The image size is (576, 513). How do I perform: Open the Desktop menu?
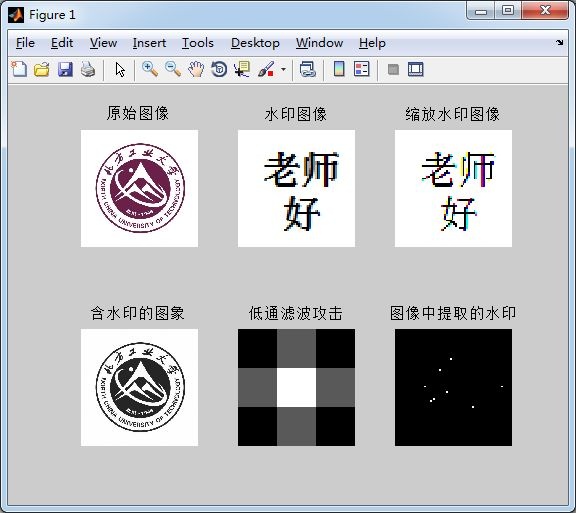pyautogui.click(x=255, y=43)
